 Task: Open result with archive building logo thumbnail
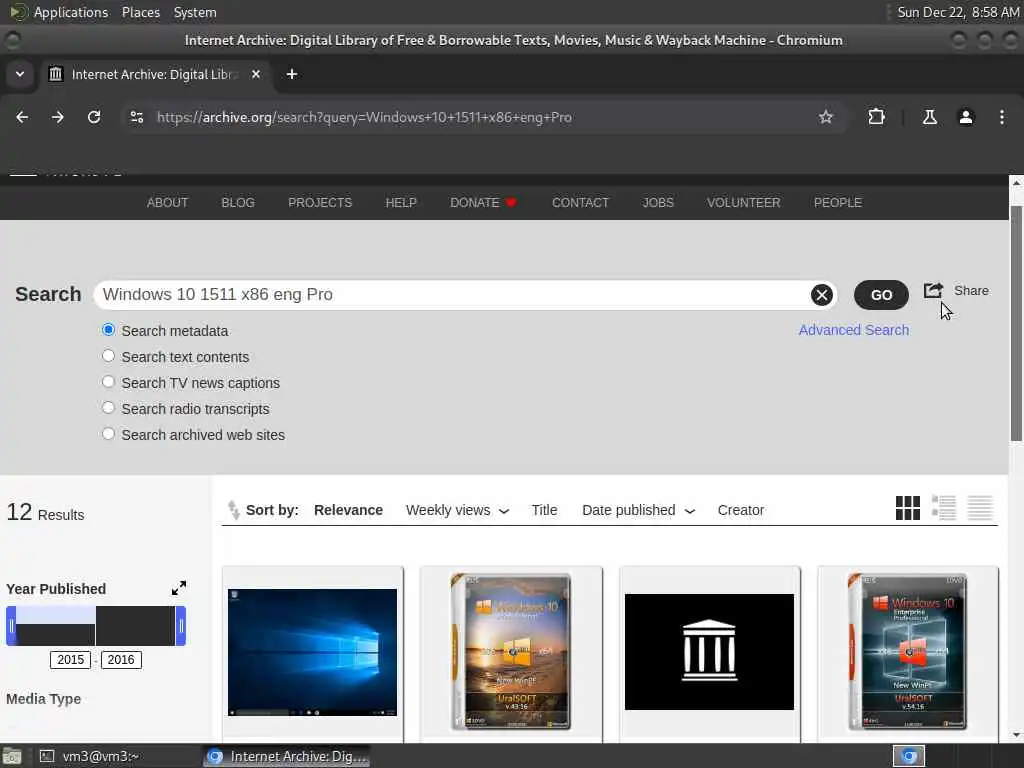[x=709, y=652]
